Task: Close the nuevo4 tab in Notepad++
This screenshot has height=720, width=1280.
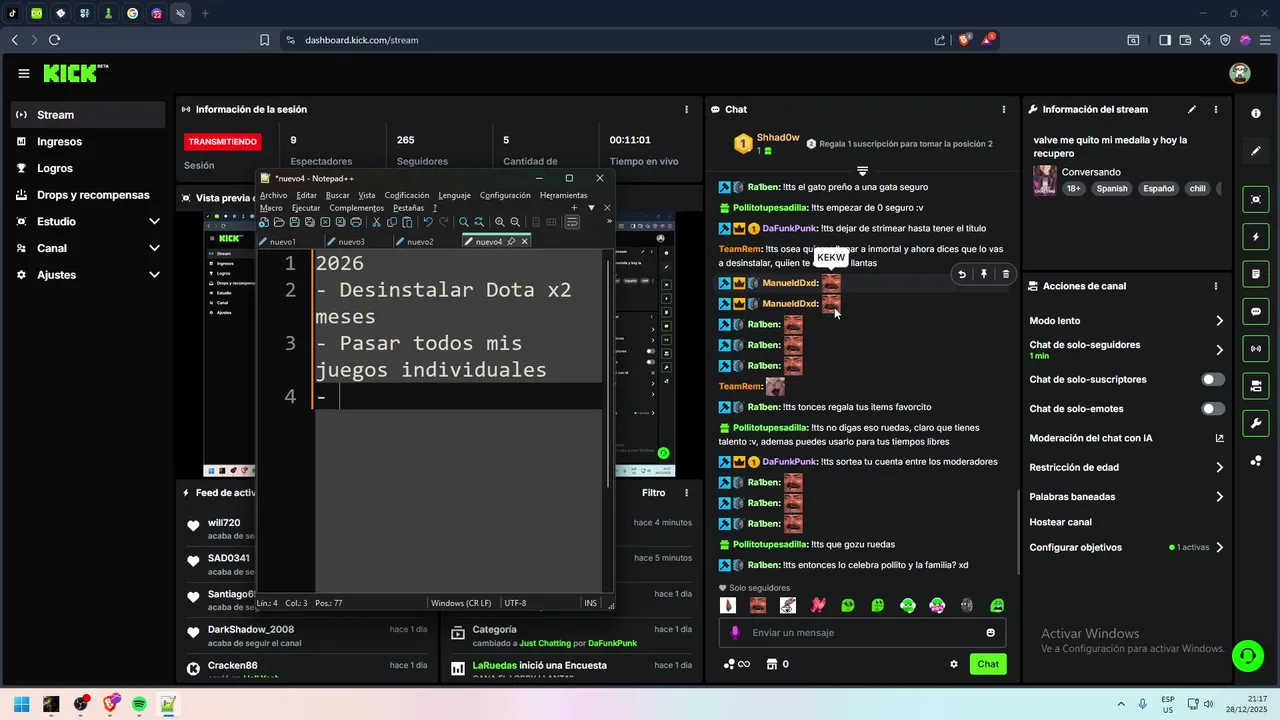Action: (x=525, y=242)
